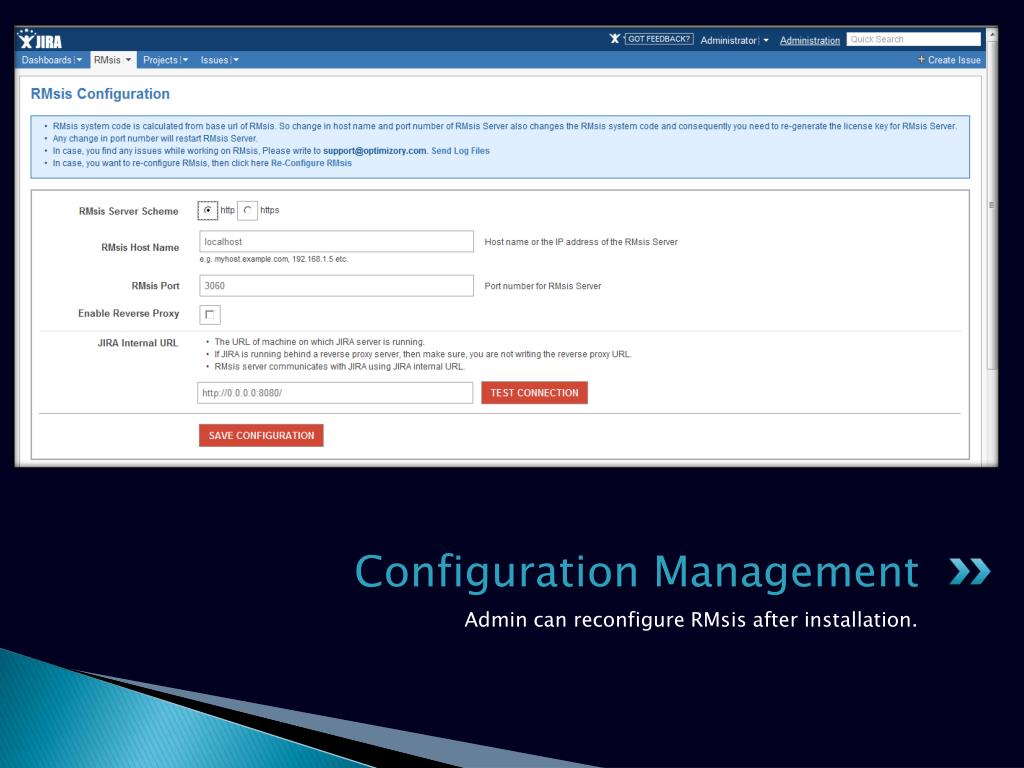The height and width of the screenshot is (768, 1024).
Task: Click the scrollbar up arrow icon
Action: click(992, 33)
